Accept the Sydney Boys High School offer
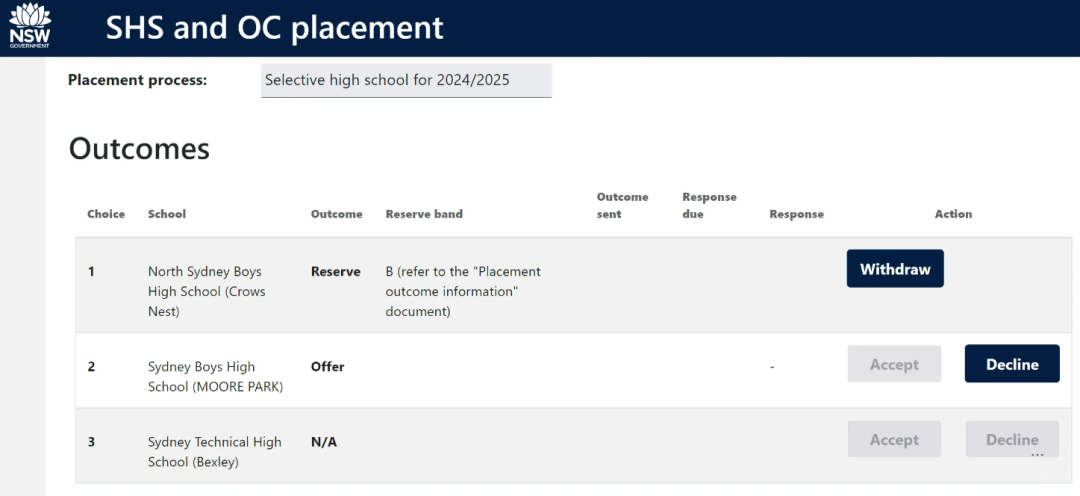This screenshot has width=1080, height=496. click(894, 364)
